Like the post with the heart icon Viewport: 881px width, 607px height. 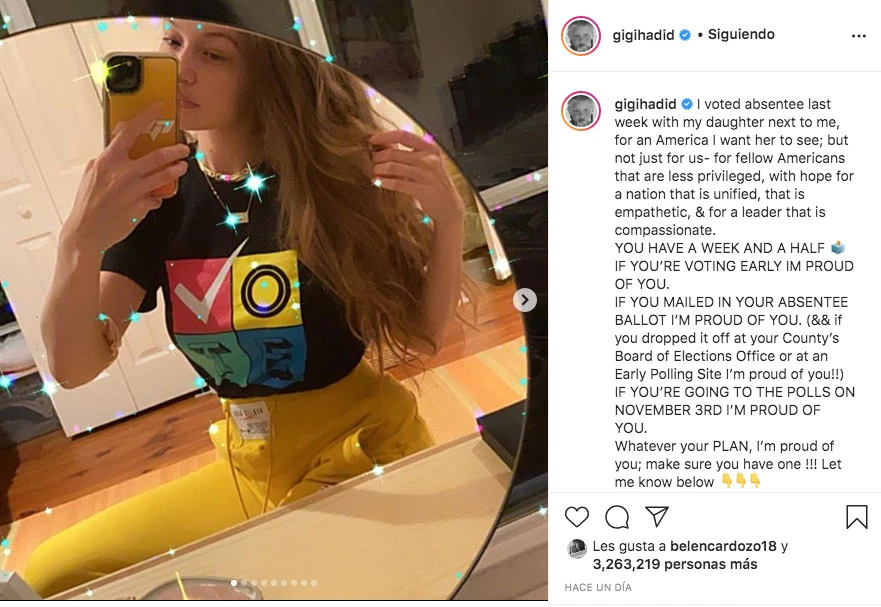pos(577,517)
